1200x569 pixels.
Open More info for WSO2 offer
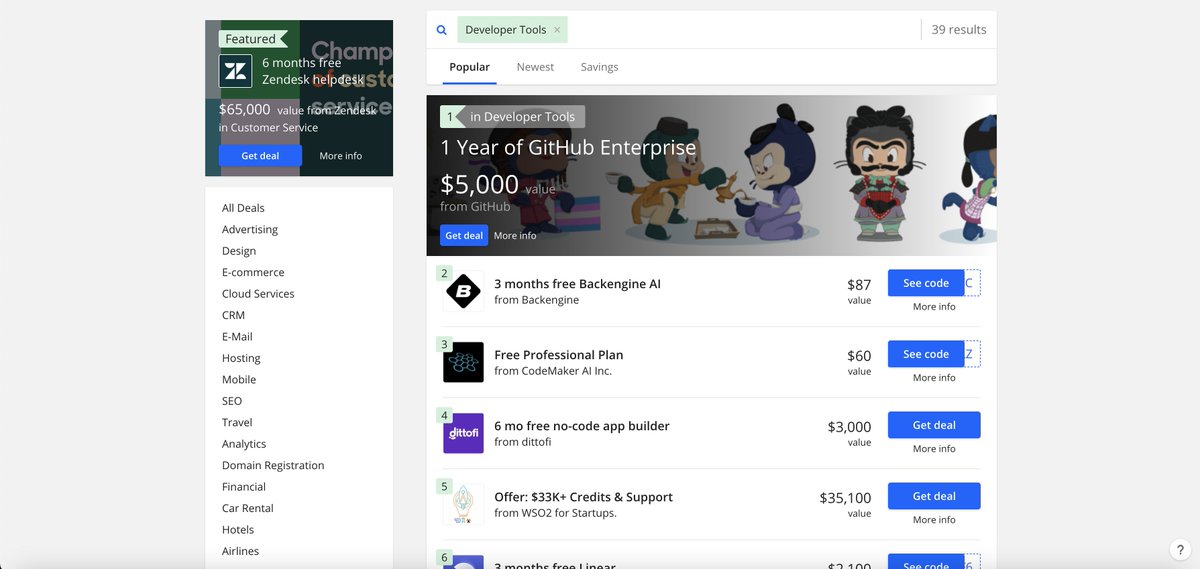pyautogui.click(x=934, y=520)
